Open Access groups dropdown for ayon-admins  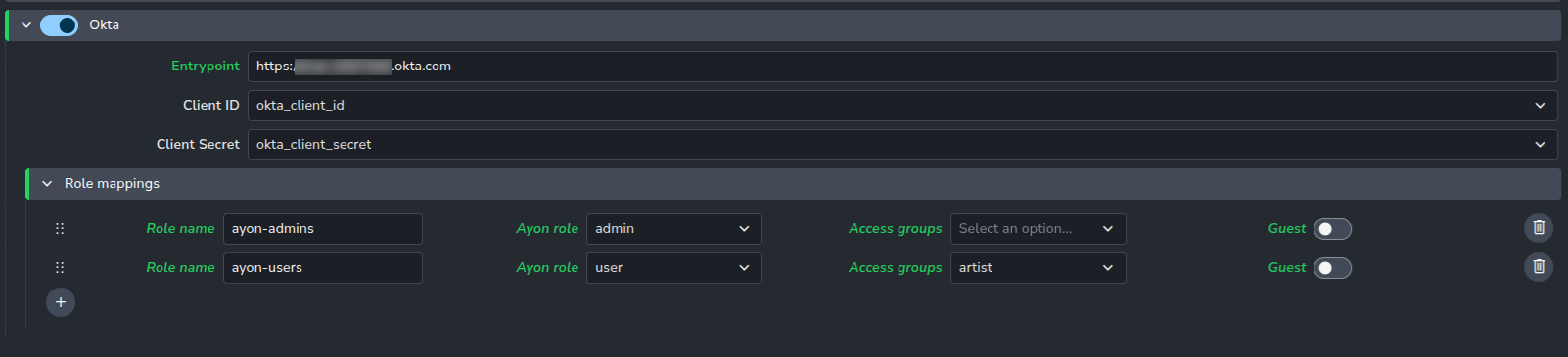click(x=1038, y=229)
